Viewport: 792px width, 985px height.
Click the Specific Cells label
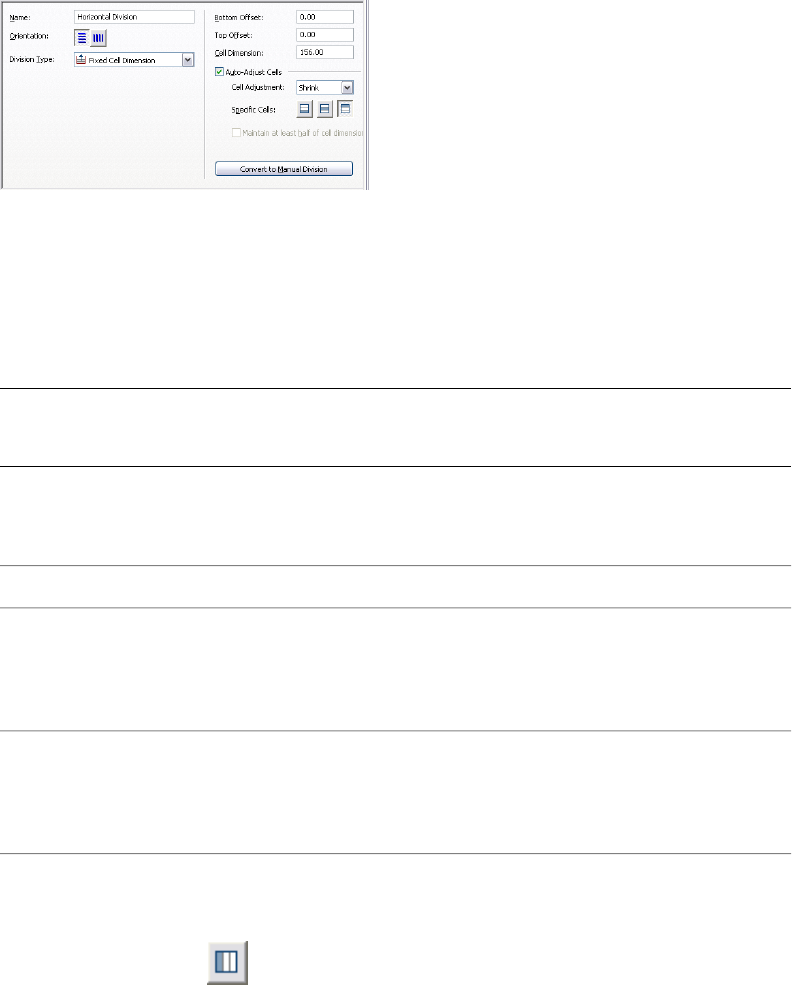pos(254,108)
